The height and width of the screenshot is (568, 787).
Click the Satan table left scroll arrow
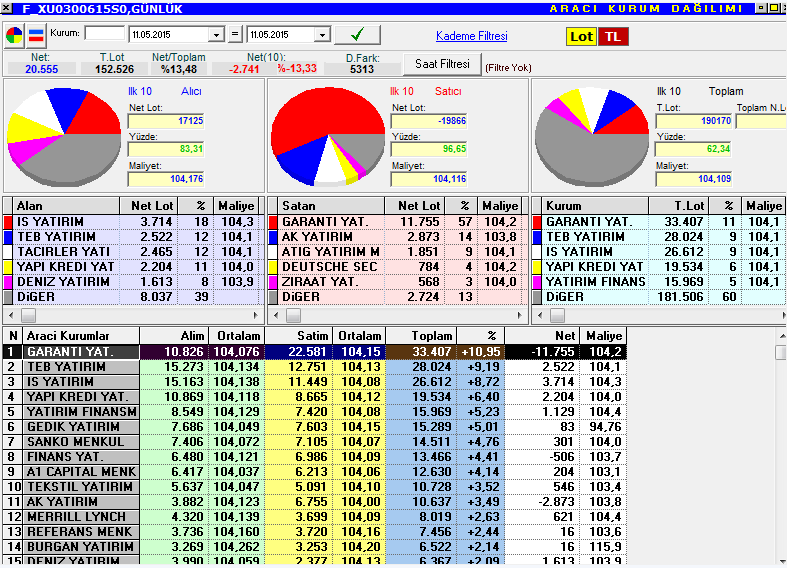tap(275, 316)
